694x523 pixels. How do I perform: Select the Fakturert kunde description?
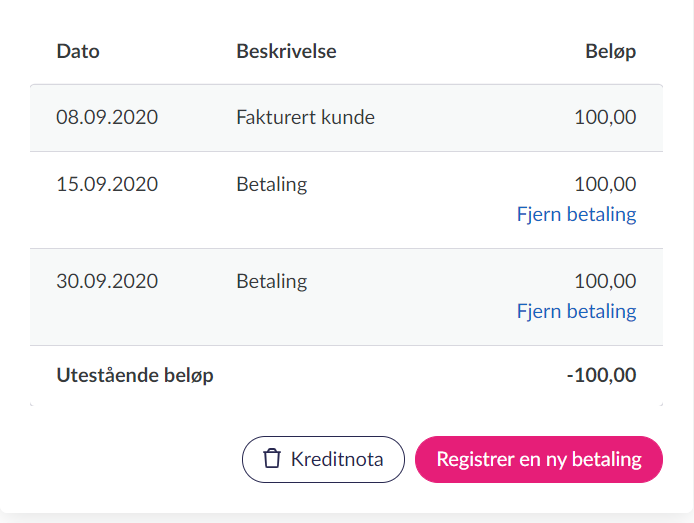[x=306, y=117]
